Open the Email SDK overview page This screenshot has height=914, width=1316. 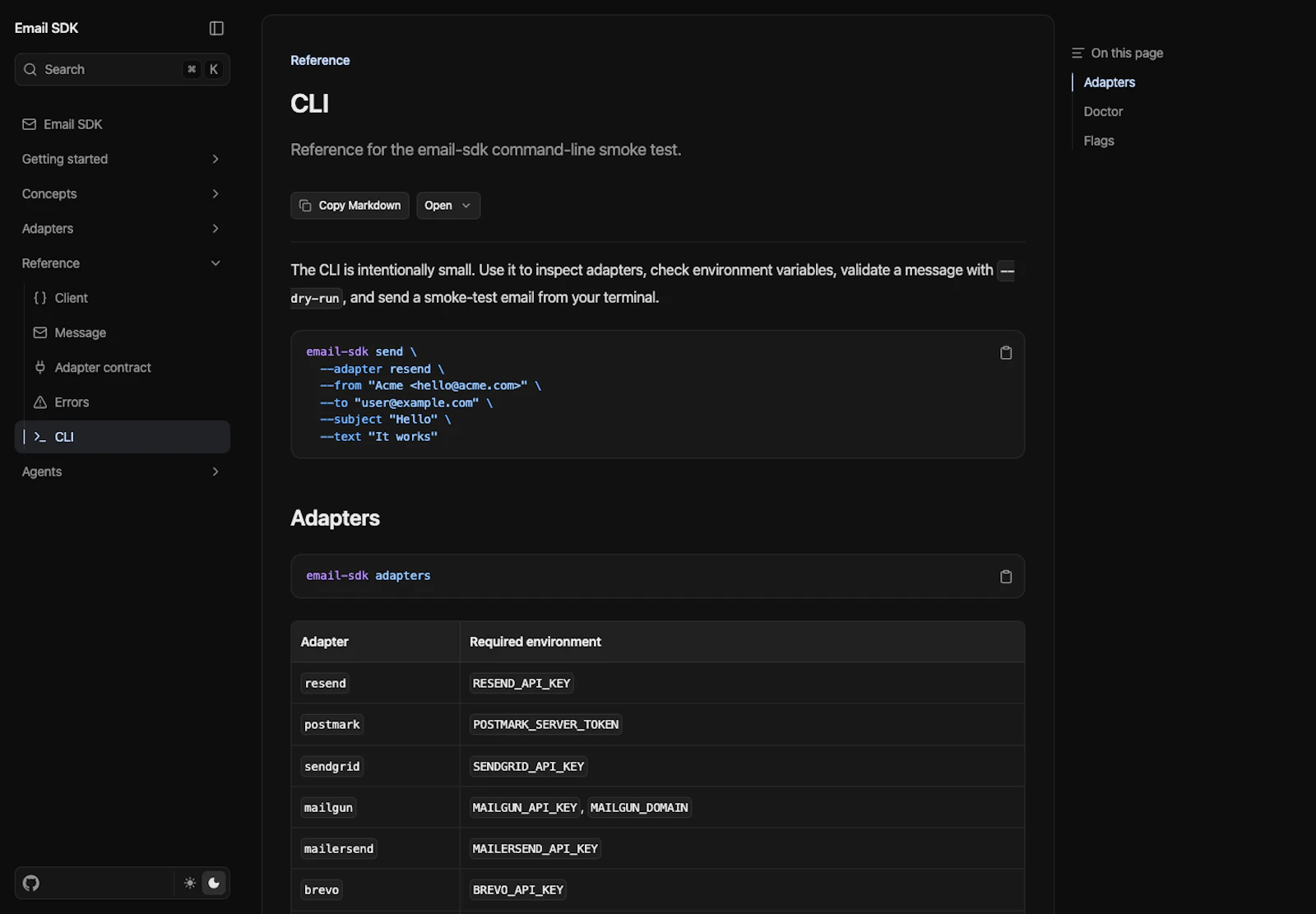(x=123, y=124)
